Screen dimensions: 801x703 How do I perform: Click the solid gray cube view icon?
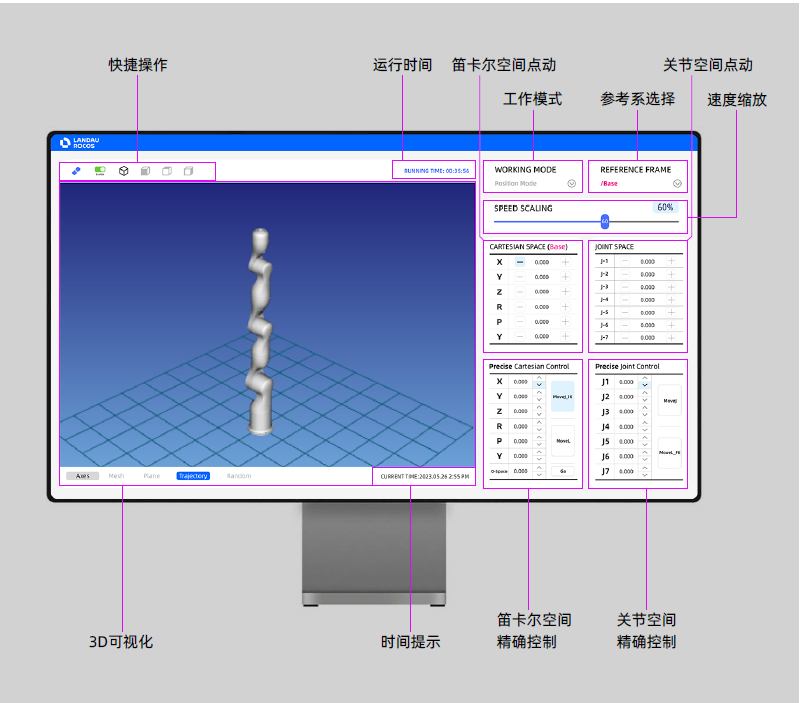145,171
